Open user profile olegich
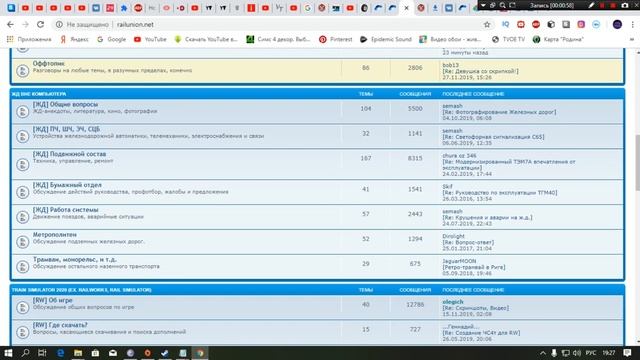 [453, 302]
